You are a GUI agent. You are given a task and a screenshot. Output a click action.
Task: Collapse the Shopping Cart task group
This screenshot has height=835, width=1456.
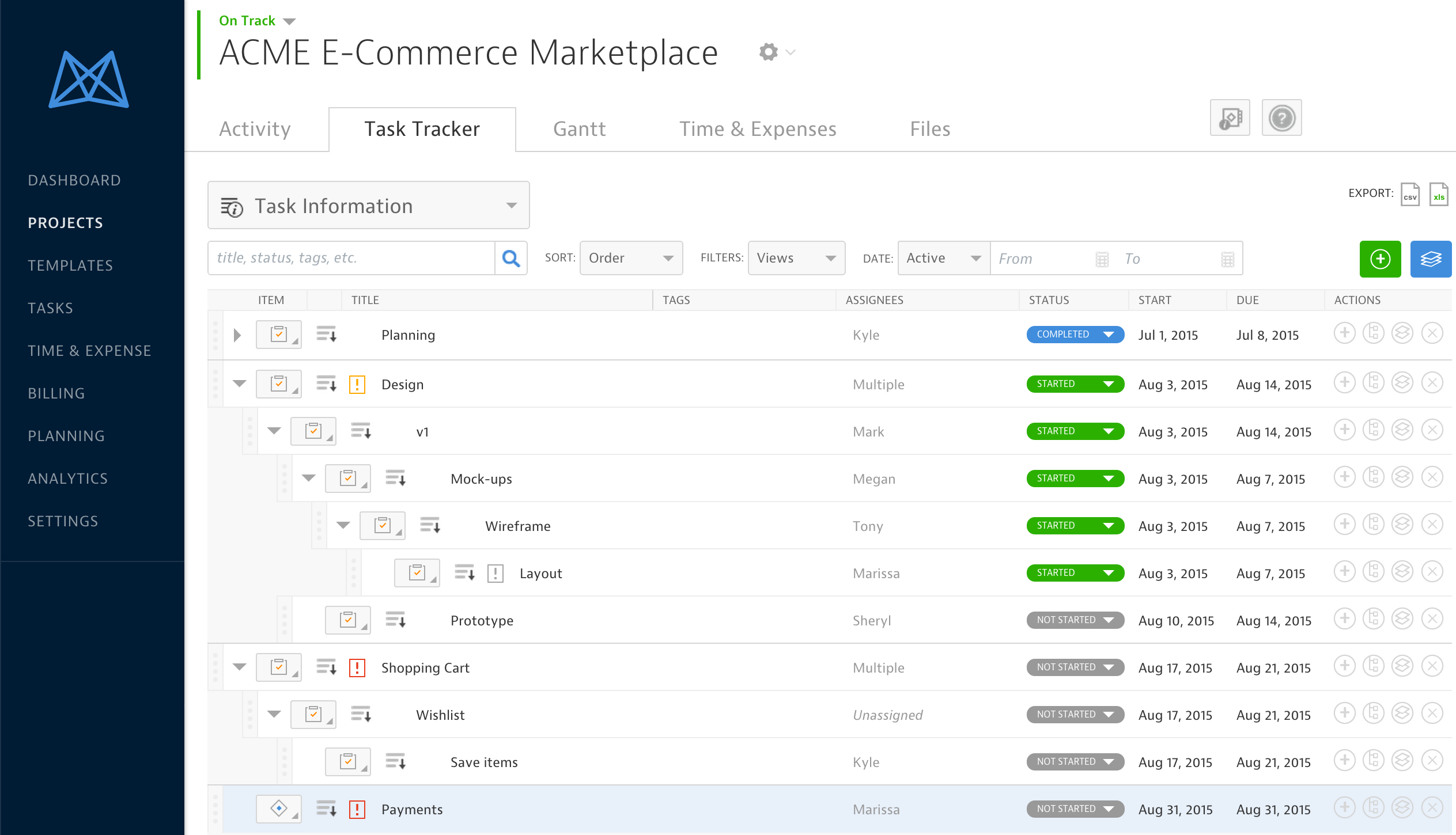(x=239, y=666)
